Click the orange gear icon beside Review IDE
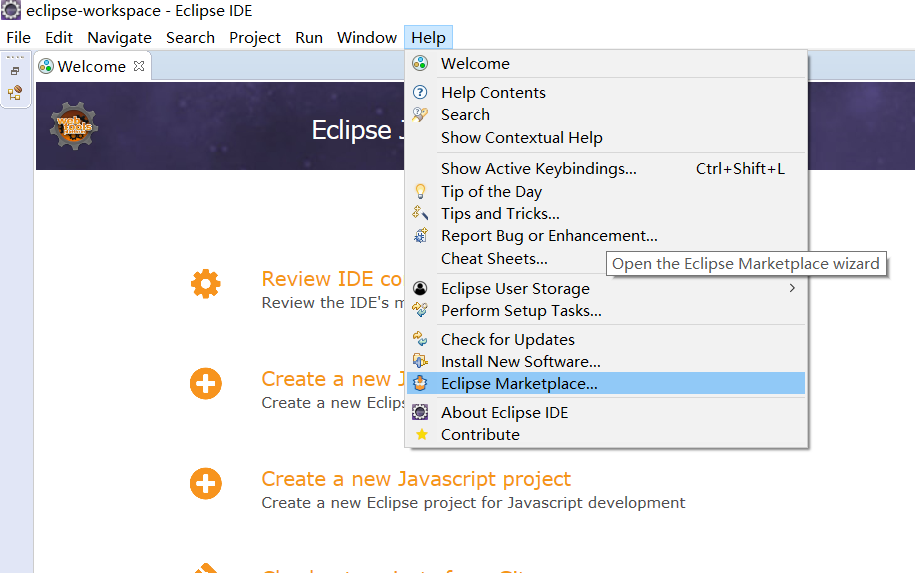915x573 pixels. click(205, 284)
